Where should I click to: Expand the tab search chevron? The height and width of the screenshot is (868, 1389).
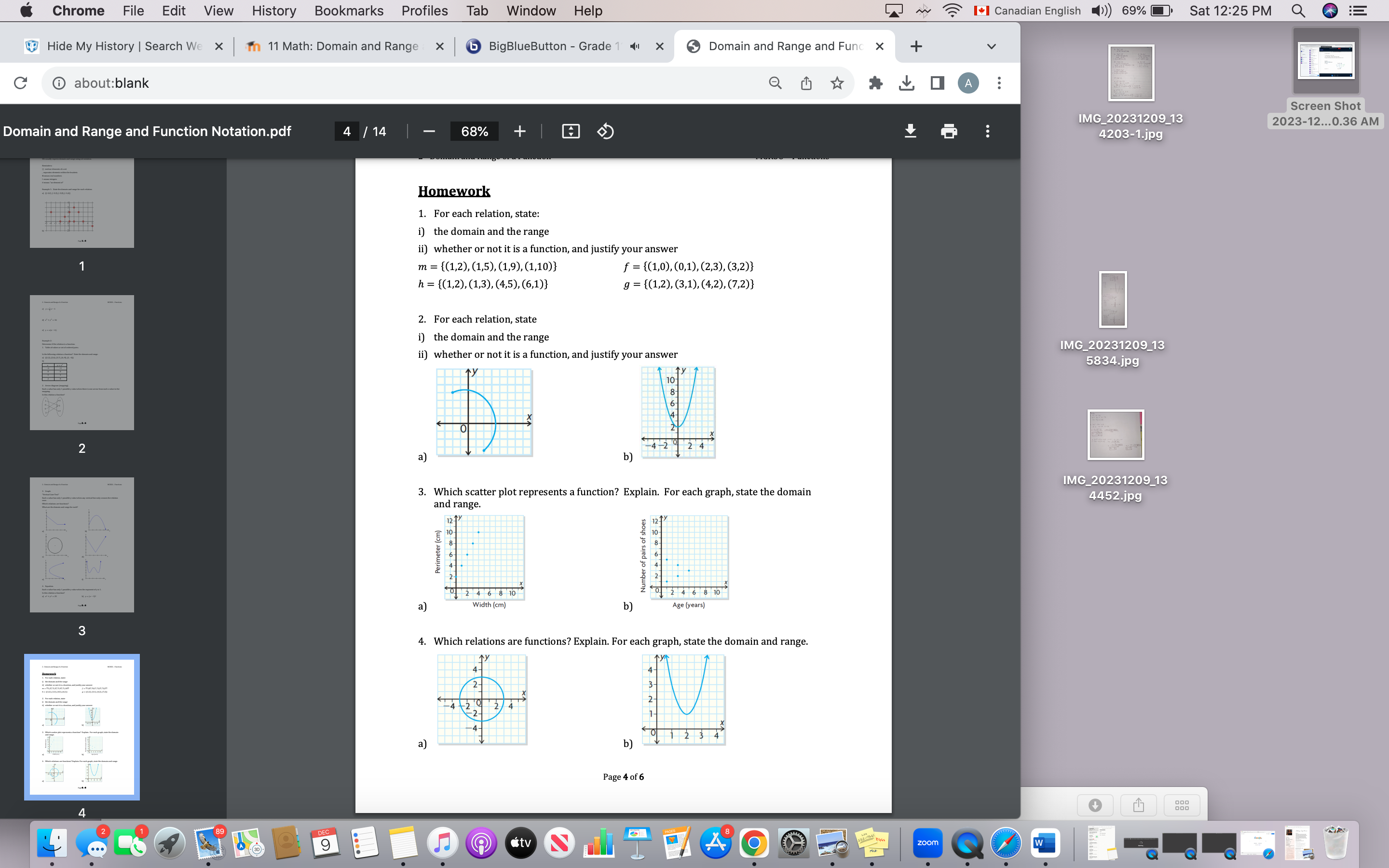[991, 46]
